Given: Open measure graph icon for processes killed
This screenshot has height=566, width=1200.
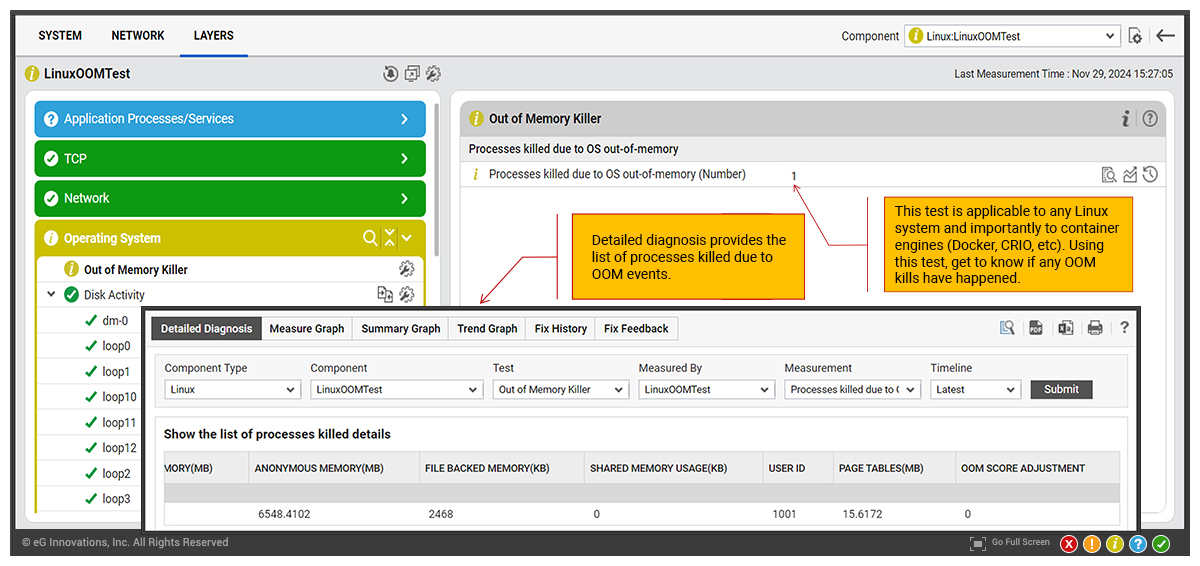Looking at the screenshot, I should pos(1130,175).
